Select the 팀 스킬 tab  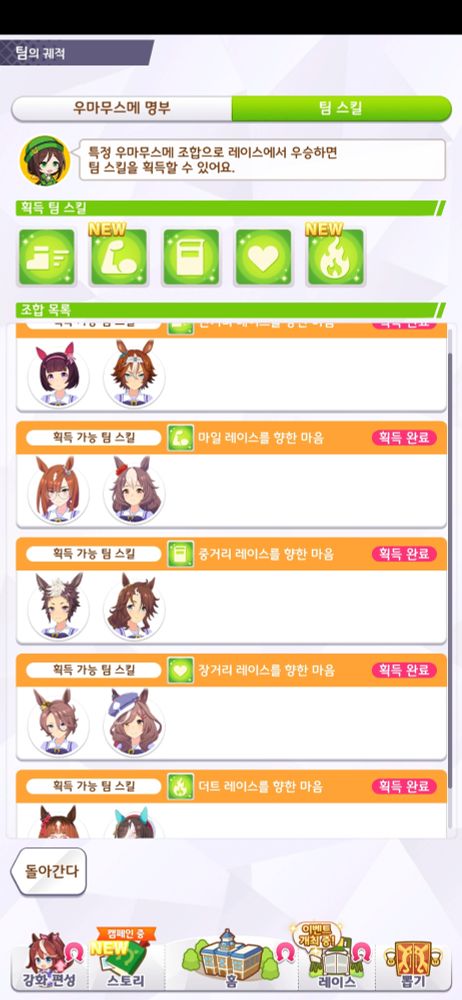tap(341, 108)
